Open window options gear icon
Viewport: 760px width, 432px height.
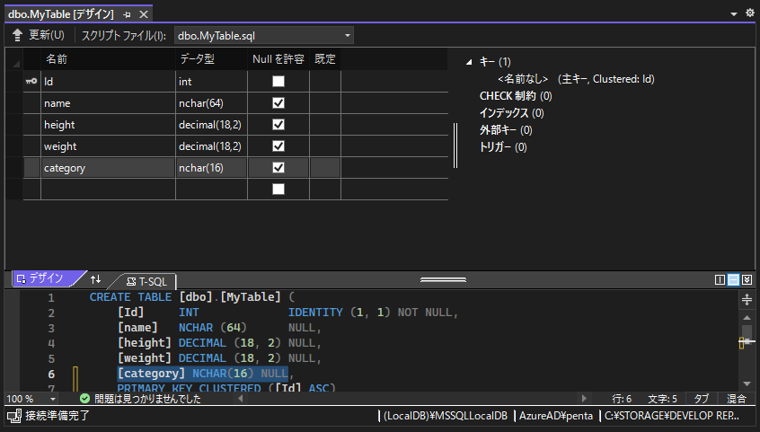click(749, 13)
